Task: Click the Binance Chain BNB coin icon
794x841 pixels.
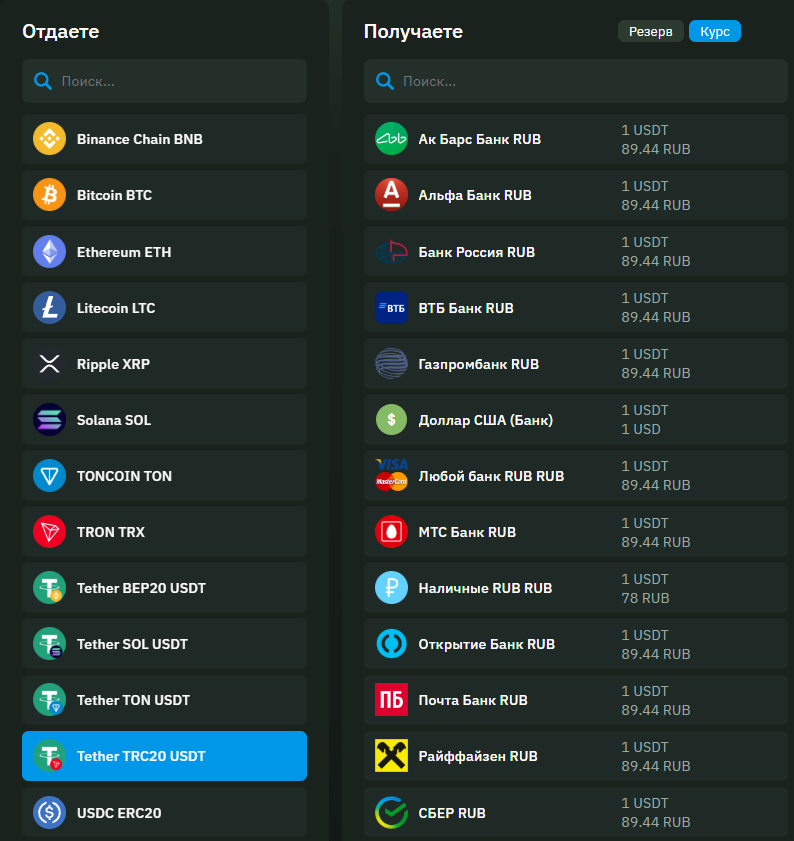Action: 49,139
